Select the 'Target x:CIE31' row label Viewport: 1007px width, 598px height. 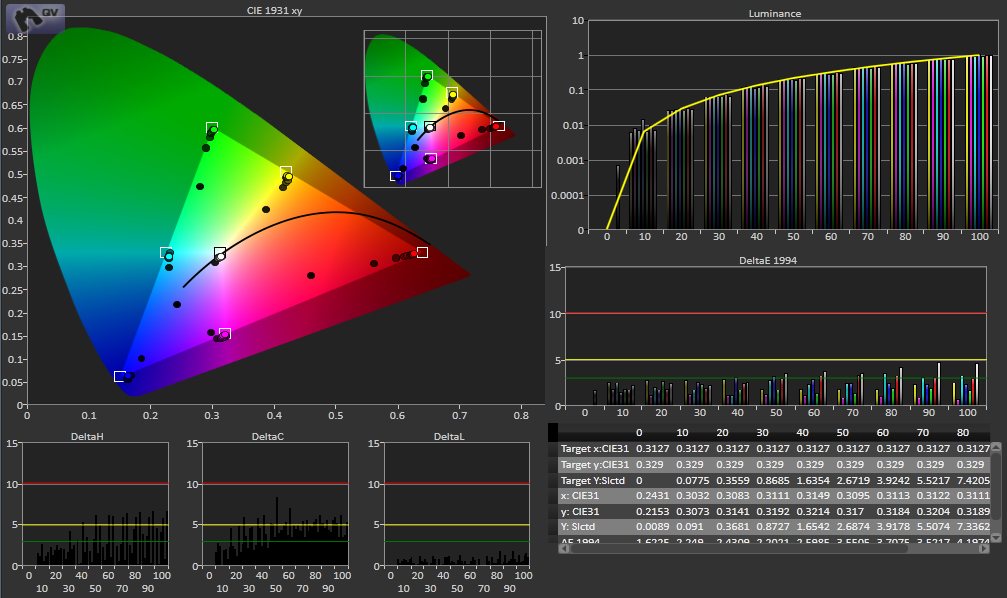(x=595, y=448)
